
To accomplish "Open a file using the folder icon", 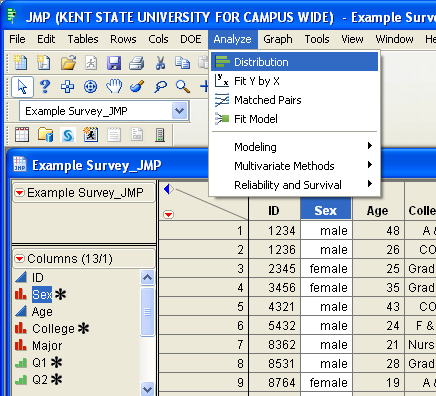I will pyautogui.click(x=68, y=62).
